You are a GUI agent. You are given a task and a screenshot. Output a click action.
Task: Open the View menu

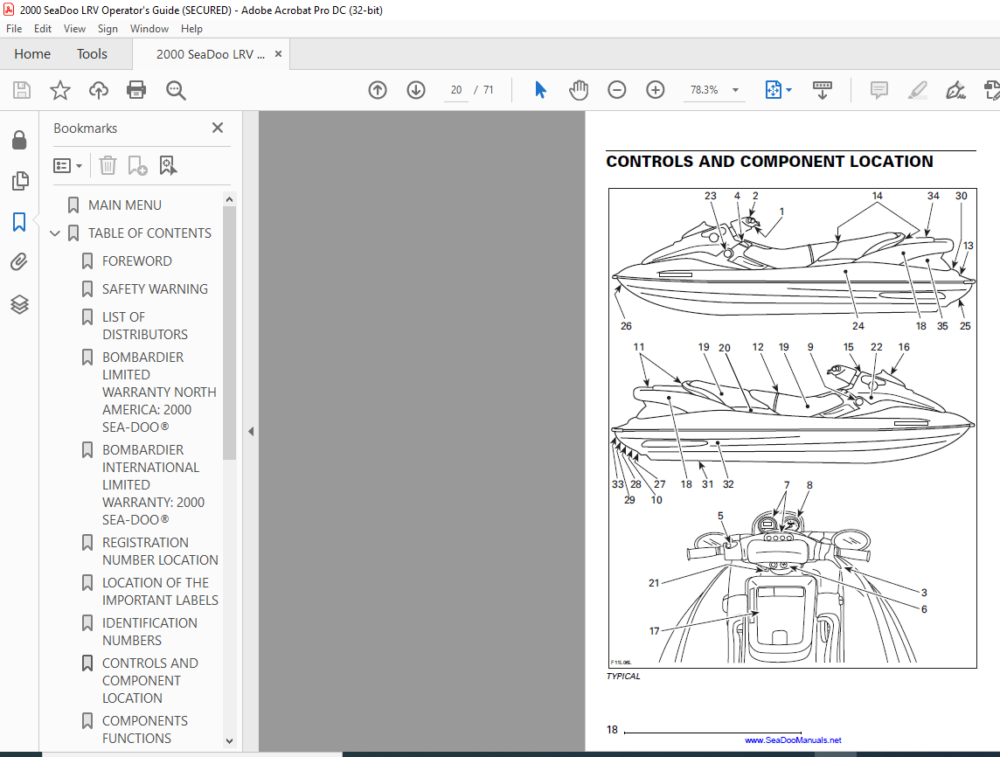click(x=74, y=29)
